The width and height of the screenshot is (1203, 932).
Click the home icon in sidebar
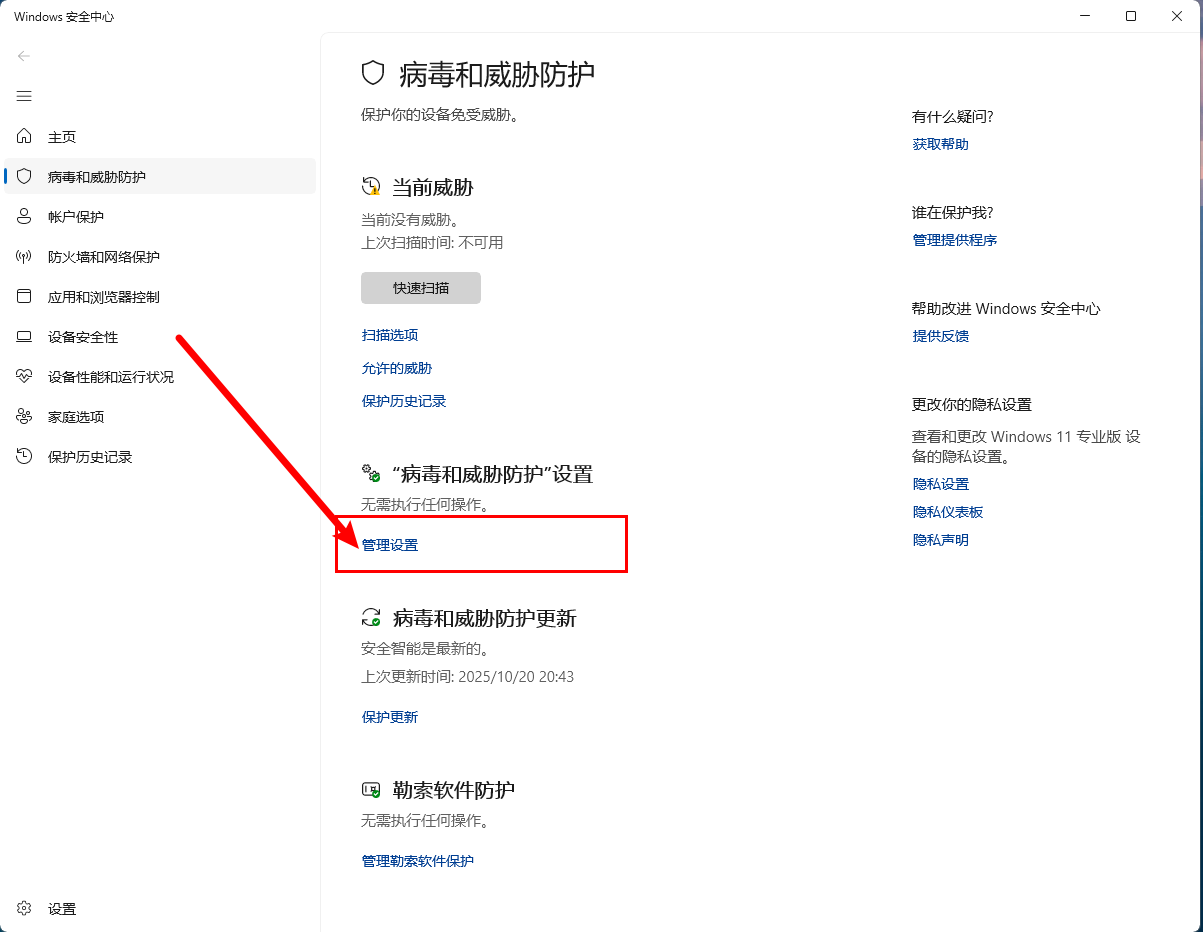point(24,136)
